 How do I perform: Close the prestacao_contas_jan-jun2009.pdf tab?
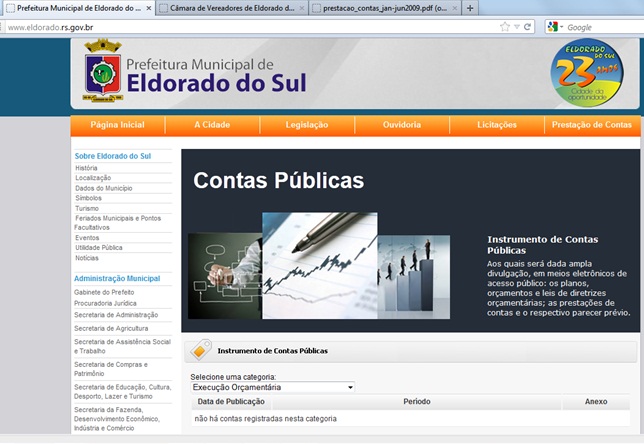click(x=455, y=8)
